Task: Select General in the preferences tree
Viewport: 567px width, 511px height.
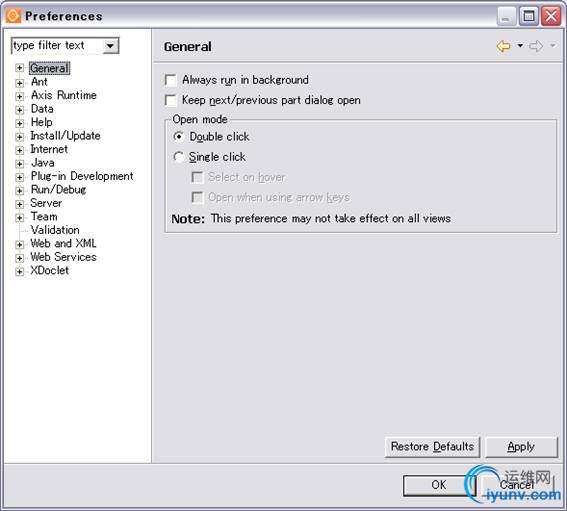Action: tap(49, 68)
